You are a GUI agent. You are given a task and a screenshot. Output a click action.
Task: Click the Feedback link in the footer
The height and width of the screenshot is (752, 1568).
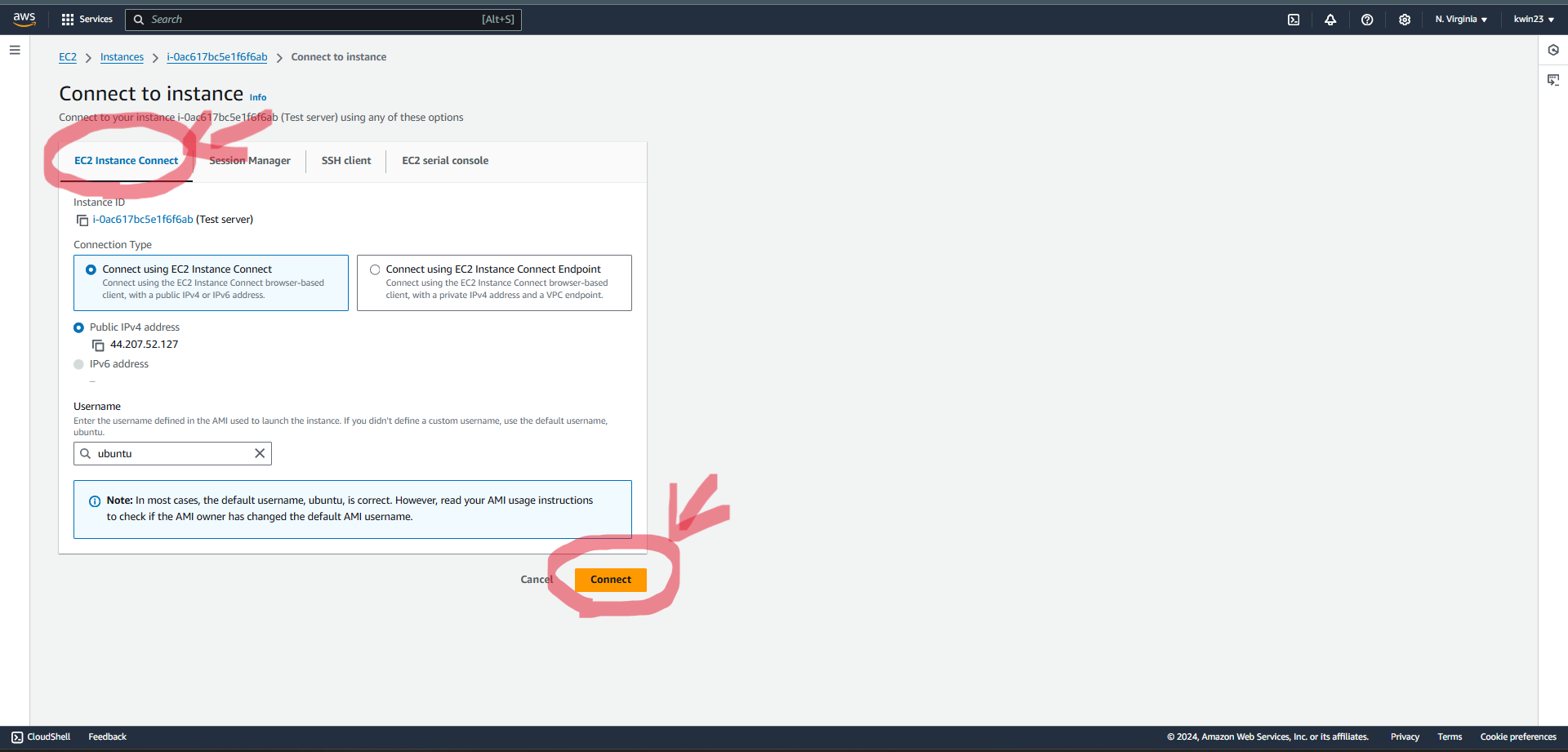click(108, 737)
